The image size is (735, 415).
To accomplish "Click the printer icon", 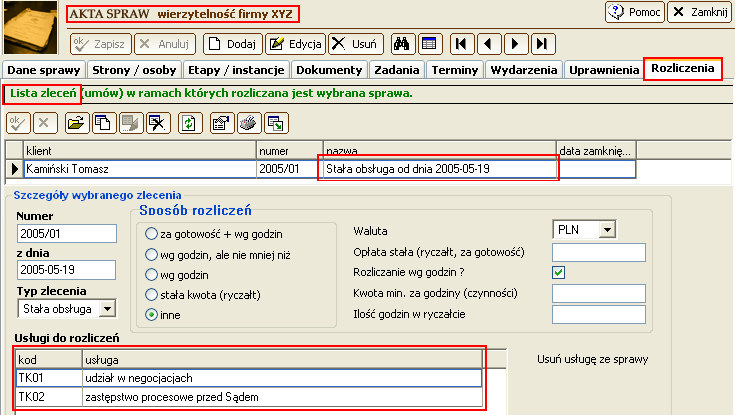I will pyautogui.click(x=249, y=123).
